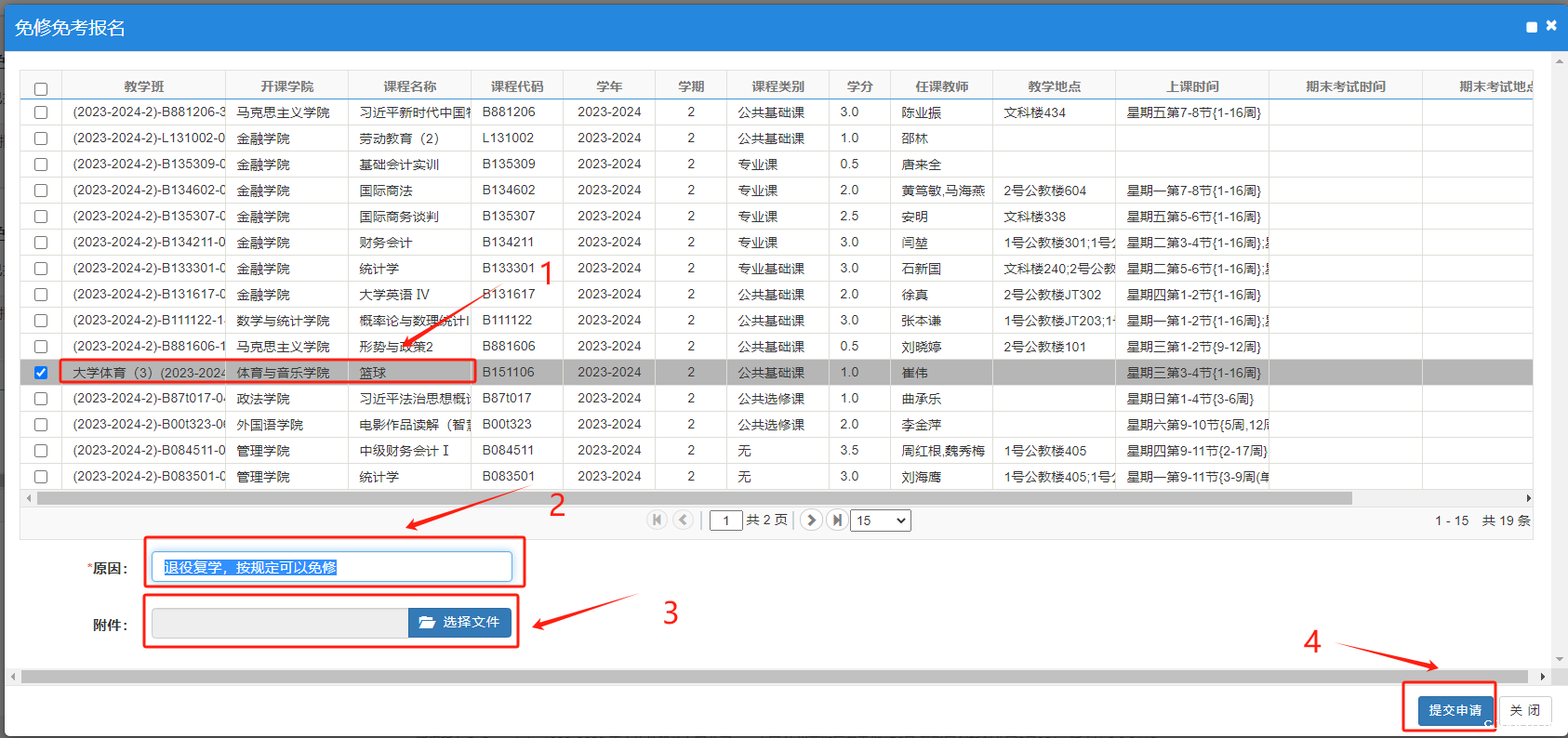The height and width of the screenshot is (738, 1568).
Task: Tick the checkbox for 劳动教育 (2)
Action: (41, 138)
